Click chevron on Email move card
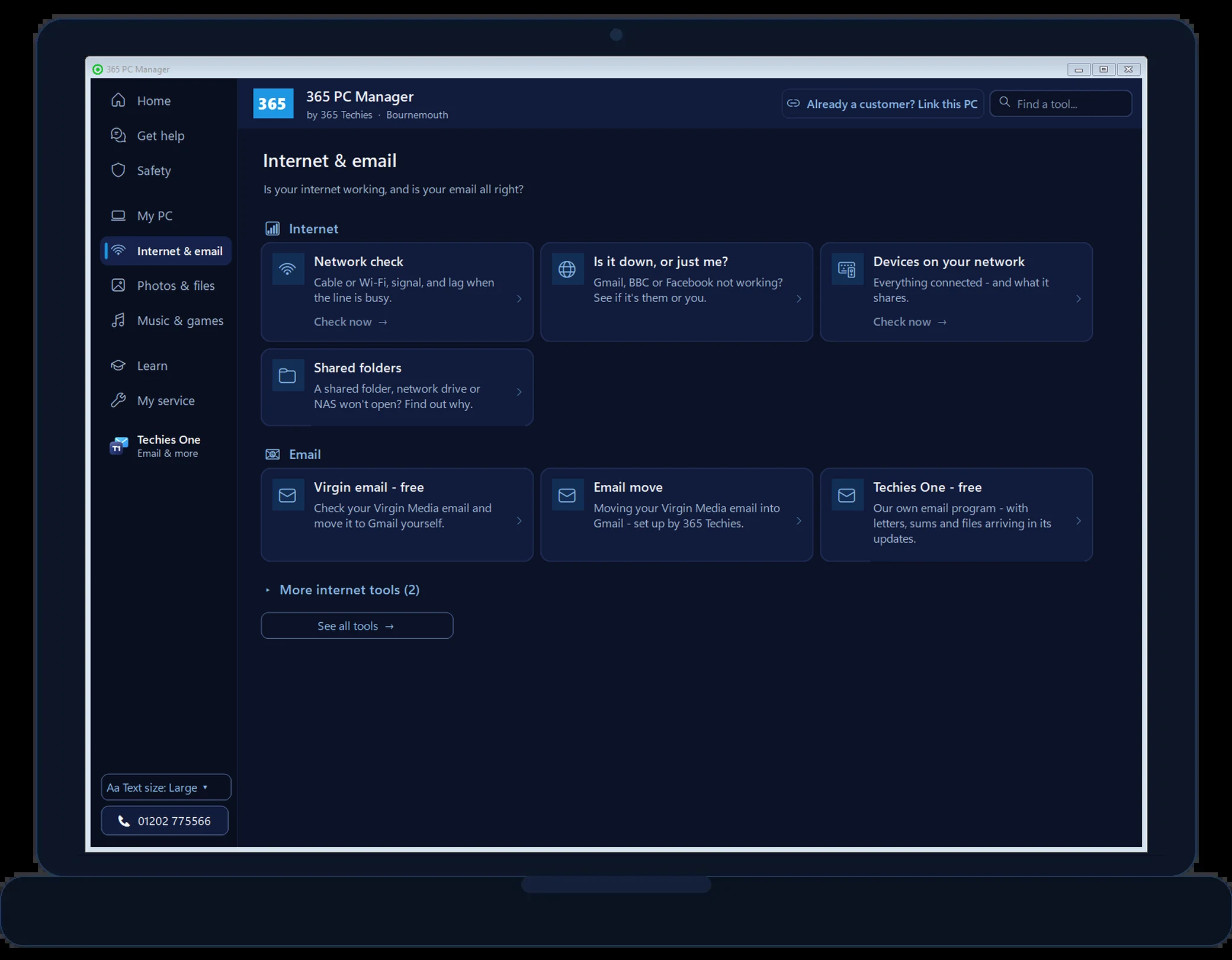This screenshot has width=1232, height=960. (799, 521)
